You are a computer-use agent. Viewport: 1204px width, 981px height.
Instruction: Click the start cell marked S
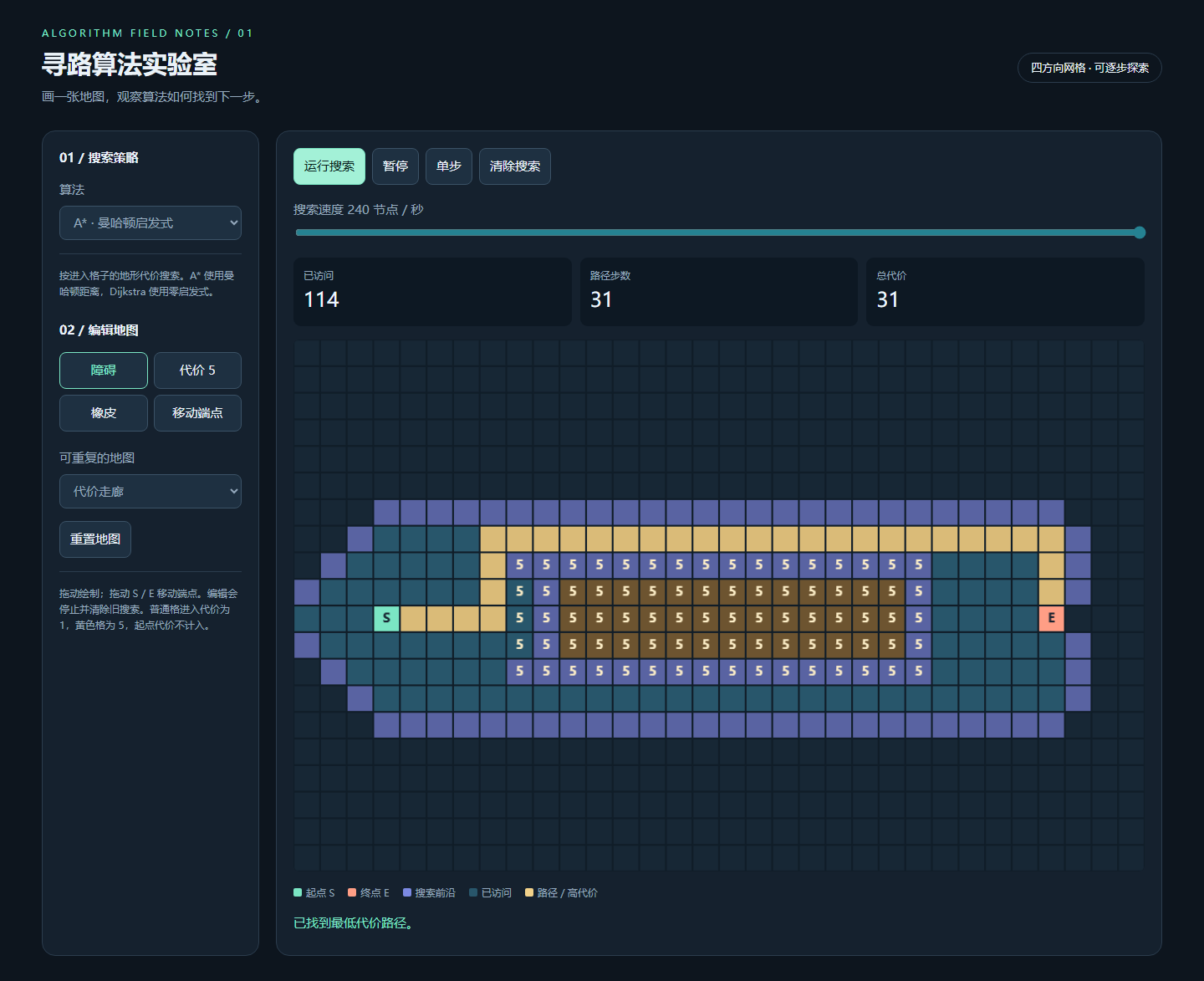(386, 619)
